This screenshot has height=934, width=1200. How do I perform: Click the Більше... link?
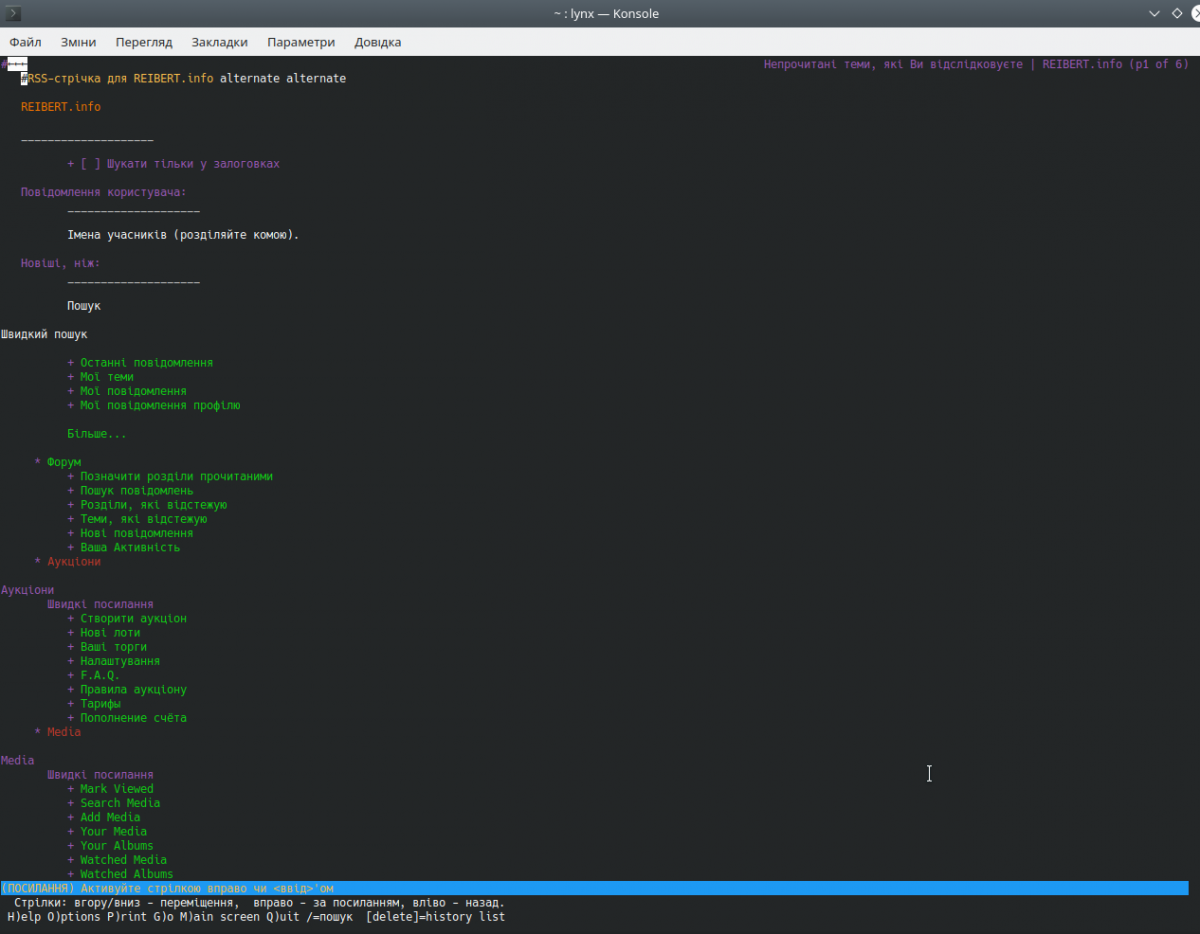click(x=97, y=434)
